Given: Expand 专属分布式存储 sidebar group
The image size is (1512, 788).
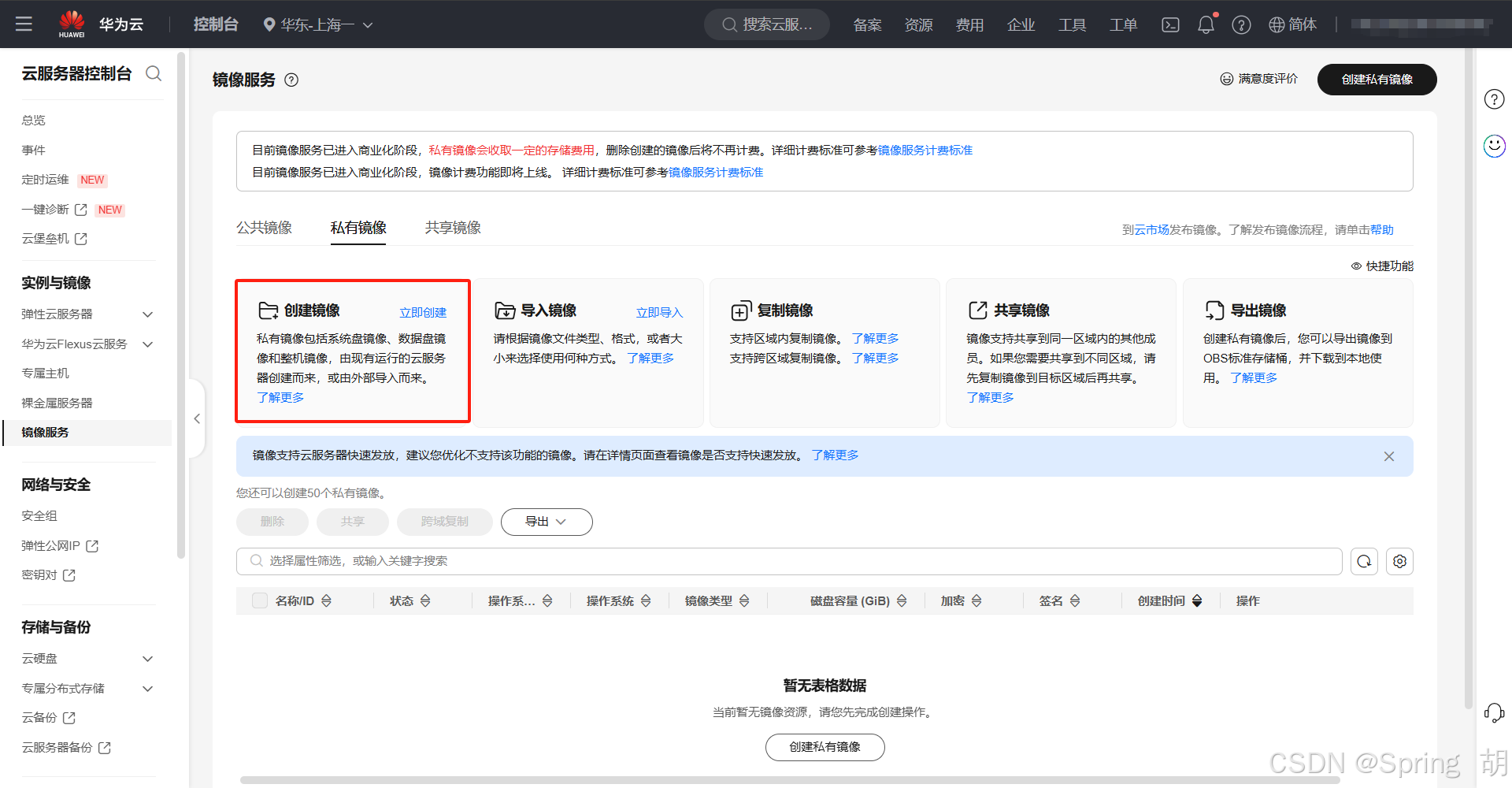Looking at the screenshot, I should pyautogui.click(x=147, y=689).
